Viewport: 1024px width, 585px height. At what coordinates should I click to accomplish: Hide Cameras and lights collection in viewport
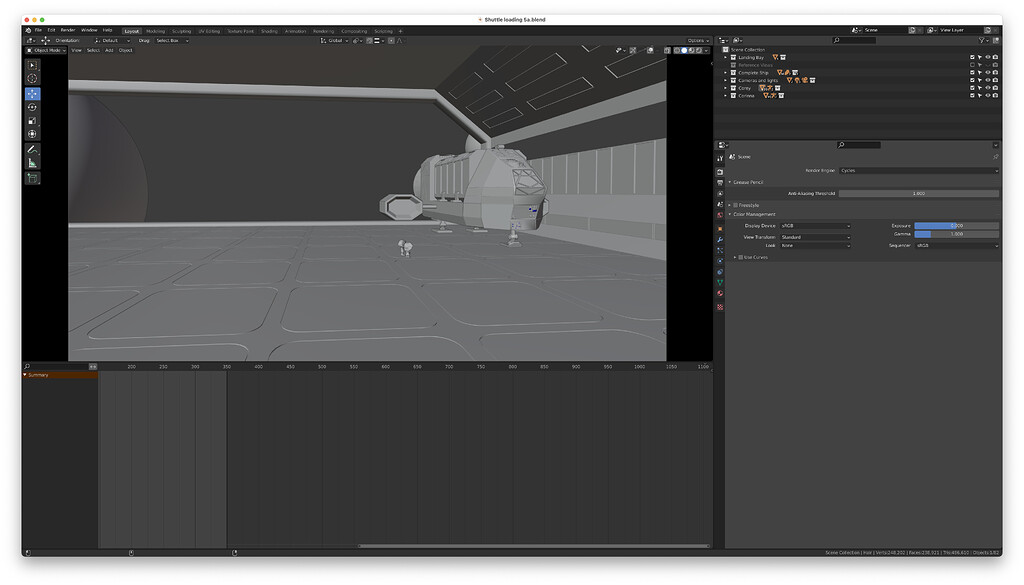coord(987,80)
